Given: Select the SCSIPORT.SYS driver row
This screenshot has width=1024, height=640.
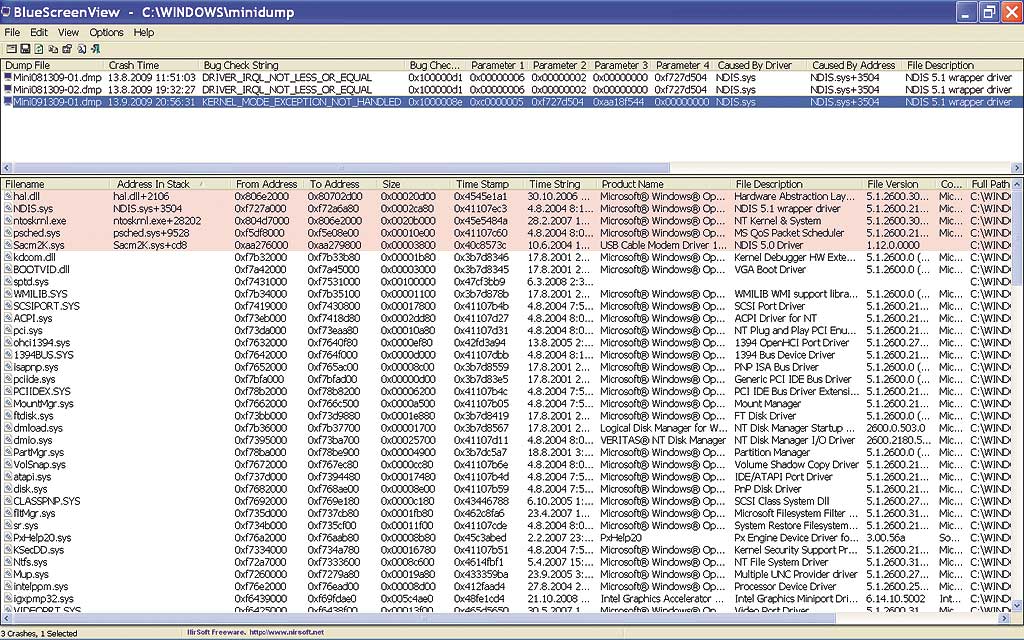Looking at the screenshot, I should [506, 306].
